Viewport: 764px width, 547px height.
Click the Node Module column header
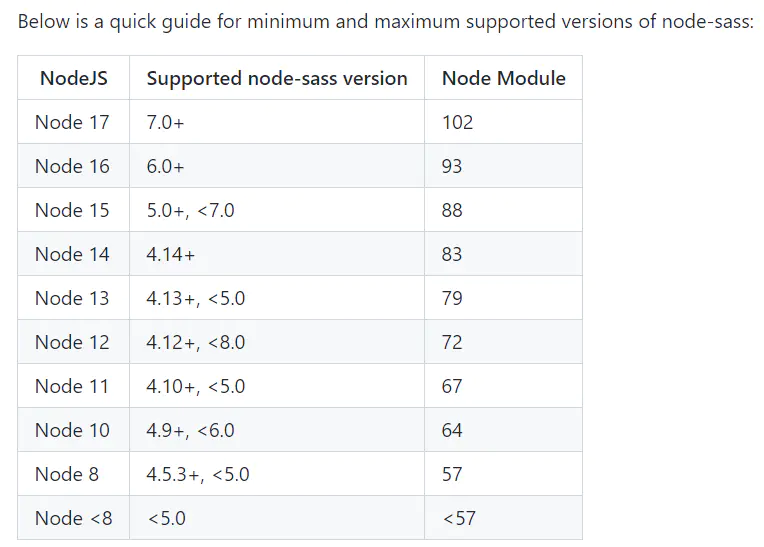point(503,78)
